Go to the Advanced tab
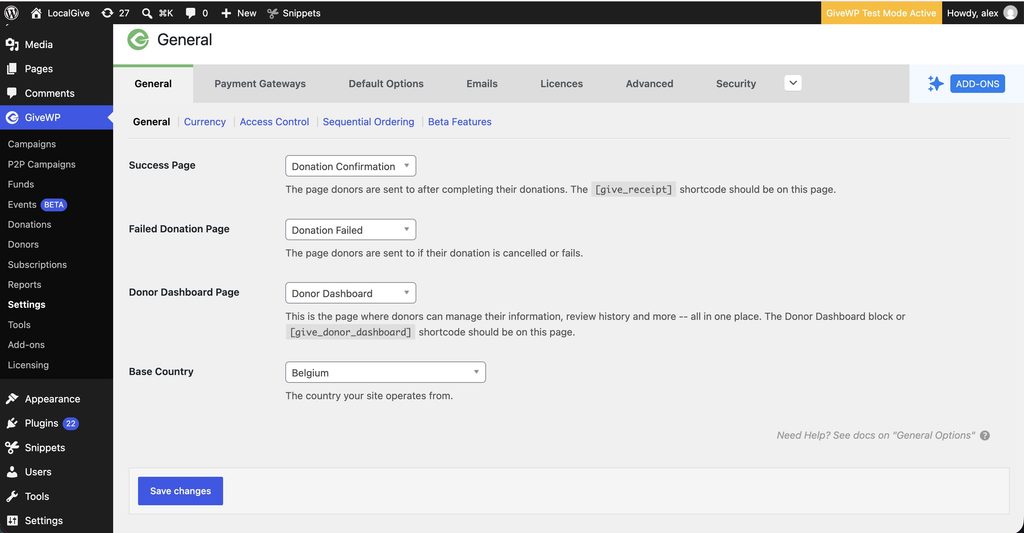Screen dimensions: 1024x533 tap(649, 84)
